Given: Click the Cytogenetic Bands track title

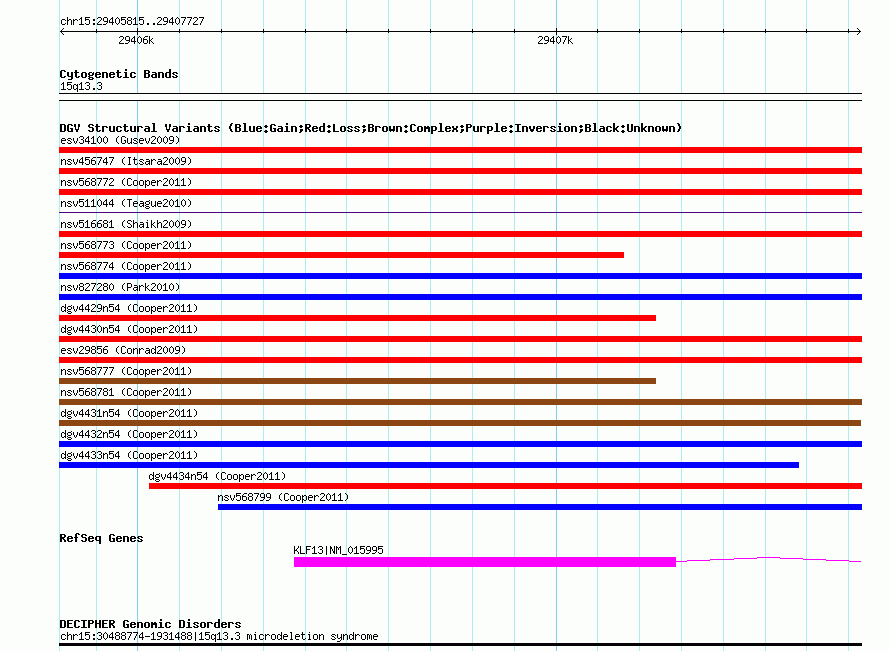Looking at the screenshot, I should 119,74.
